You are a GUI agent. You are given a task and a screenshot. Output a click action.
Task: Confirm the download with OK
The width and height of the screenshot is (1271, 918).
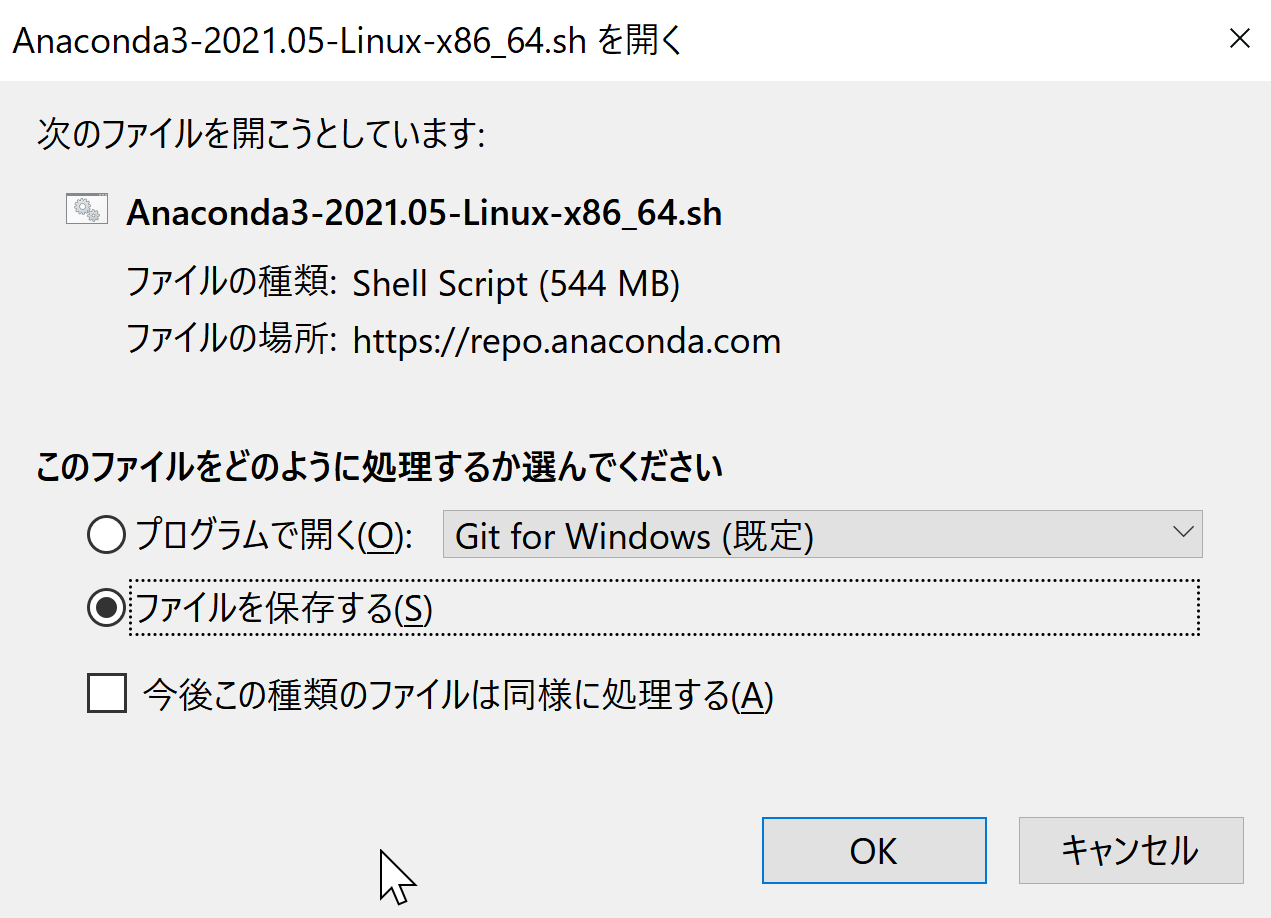point(874,850)
